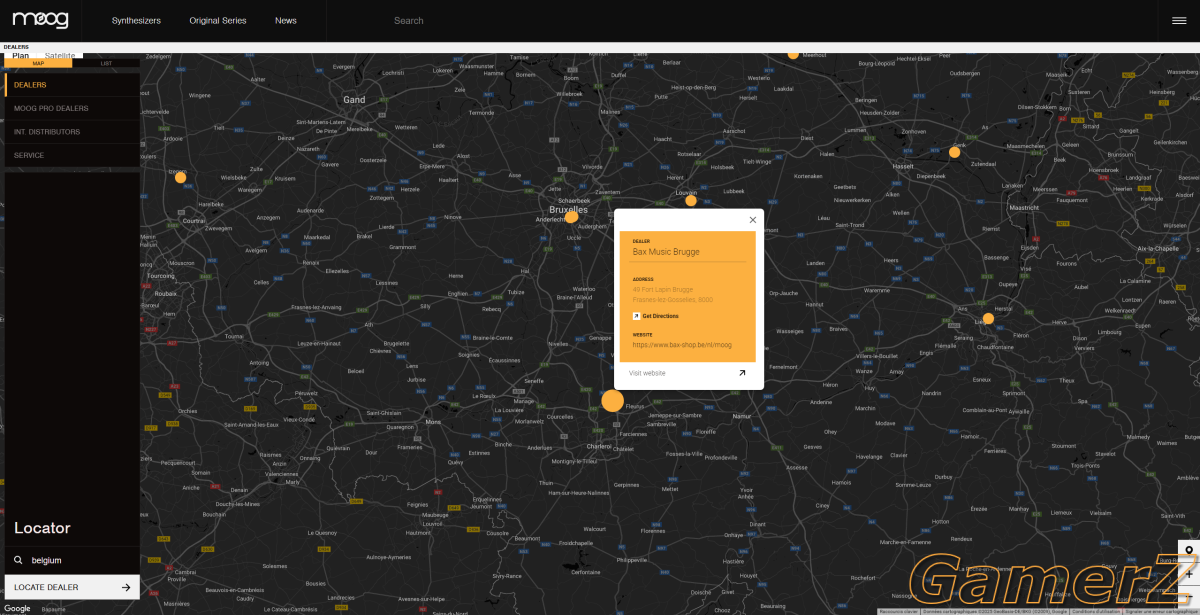The width and height of the screenshot is (1200, 615).
Task: Select DEALERS in the sidebar
Action: click(x=72, y=85)
